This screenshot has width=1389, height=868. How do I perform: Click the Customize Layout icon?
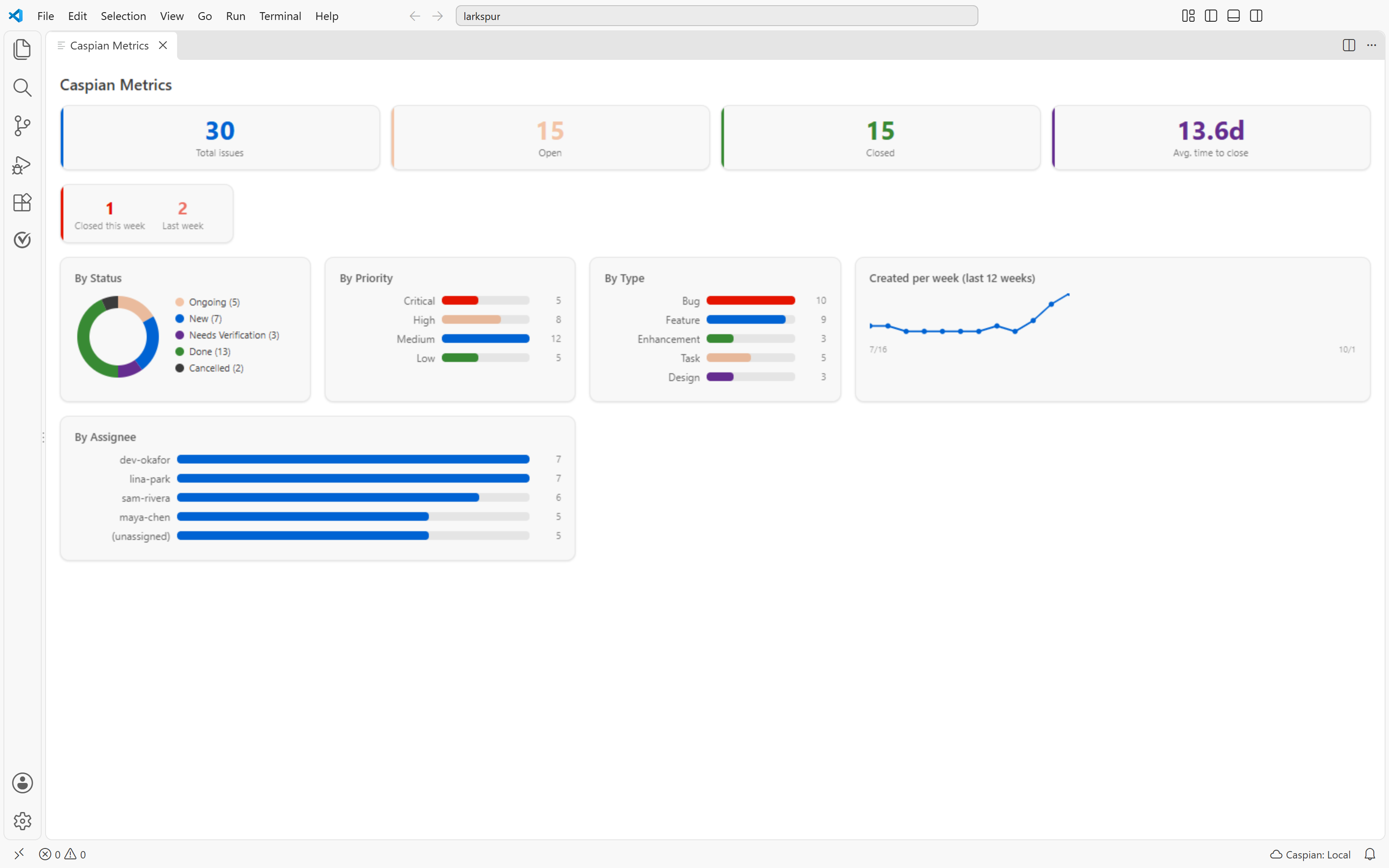pos(1188,16)
